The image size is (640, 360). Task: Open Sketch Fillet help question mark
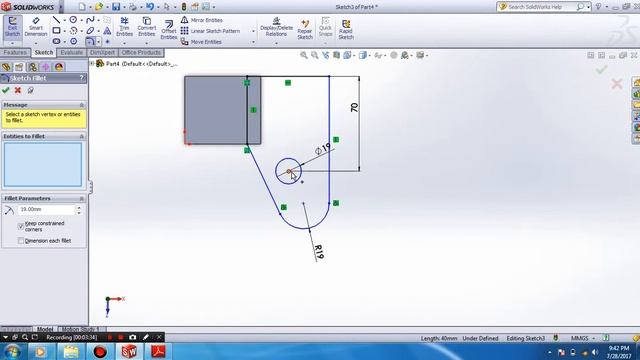82,78
